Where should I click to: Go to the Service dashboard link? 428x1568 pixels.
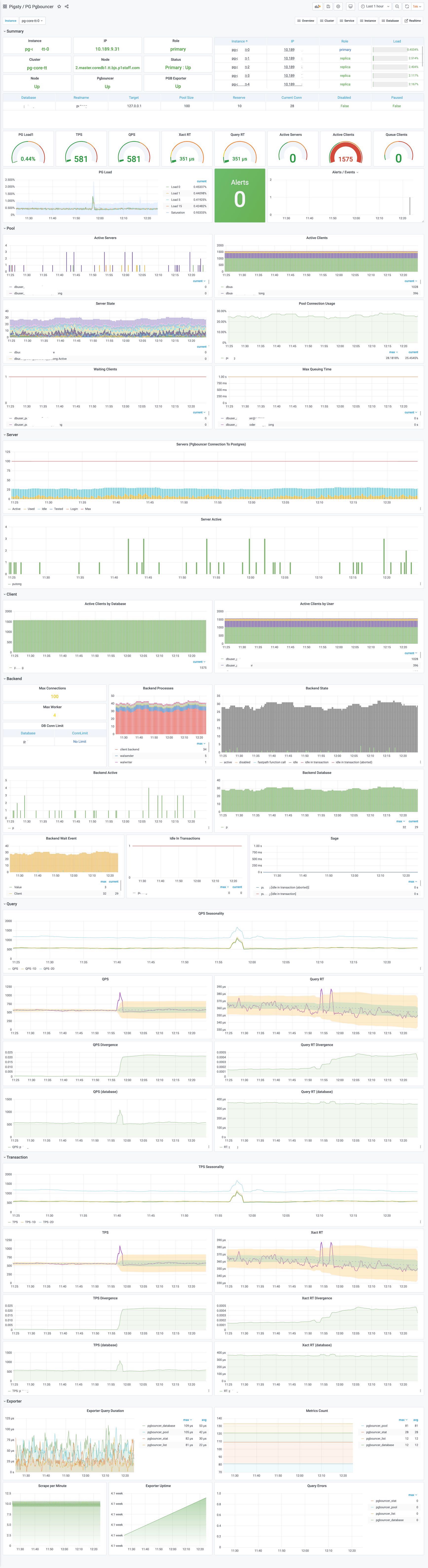click(x=347, y=21)
